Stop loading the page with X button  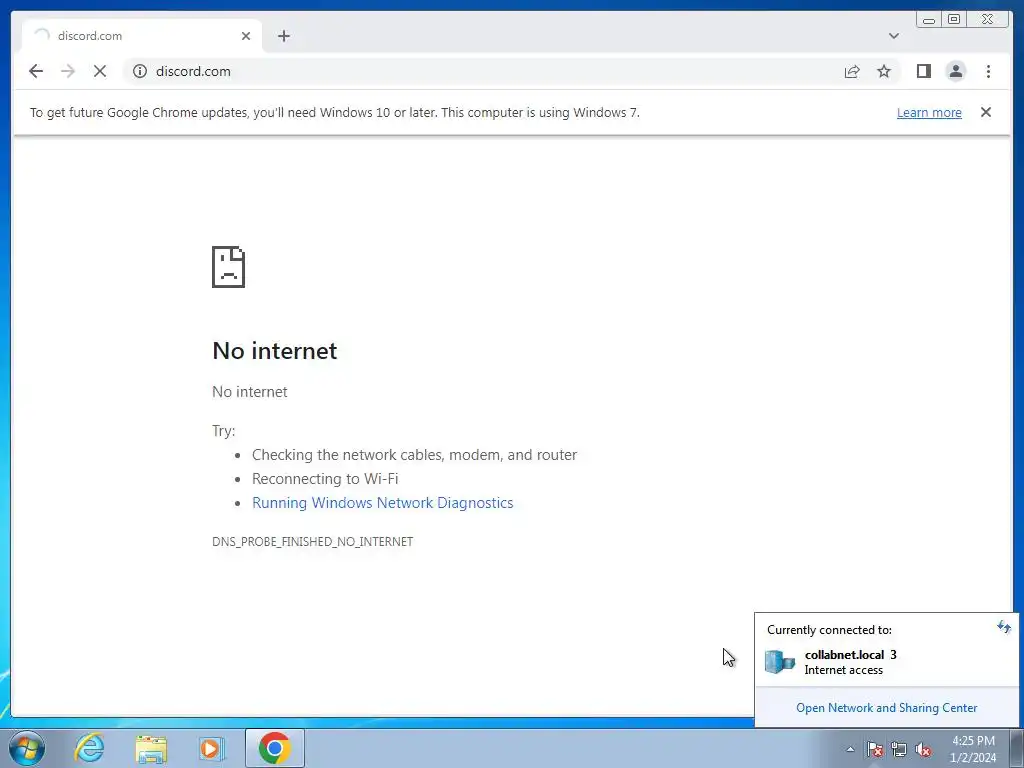(100, 71)
